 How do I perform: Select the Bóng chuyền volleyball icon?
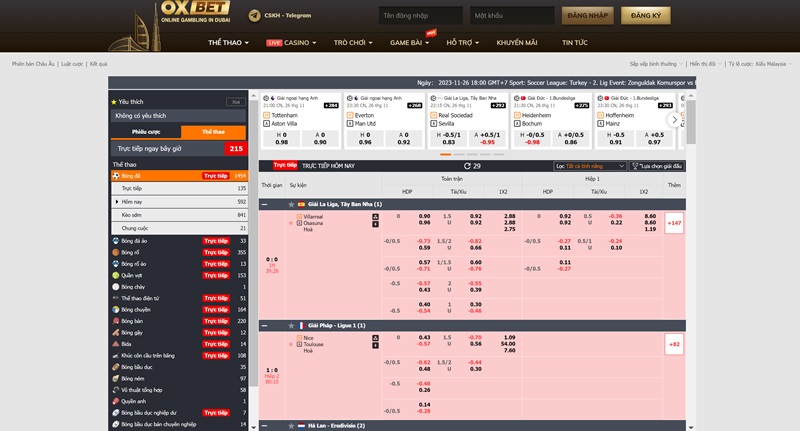[116, 310]
